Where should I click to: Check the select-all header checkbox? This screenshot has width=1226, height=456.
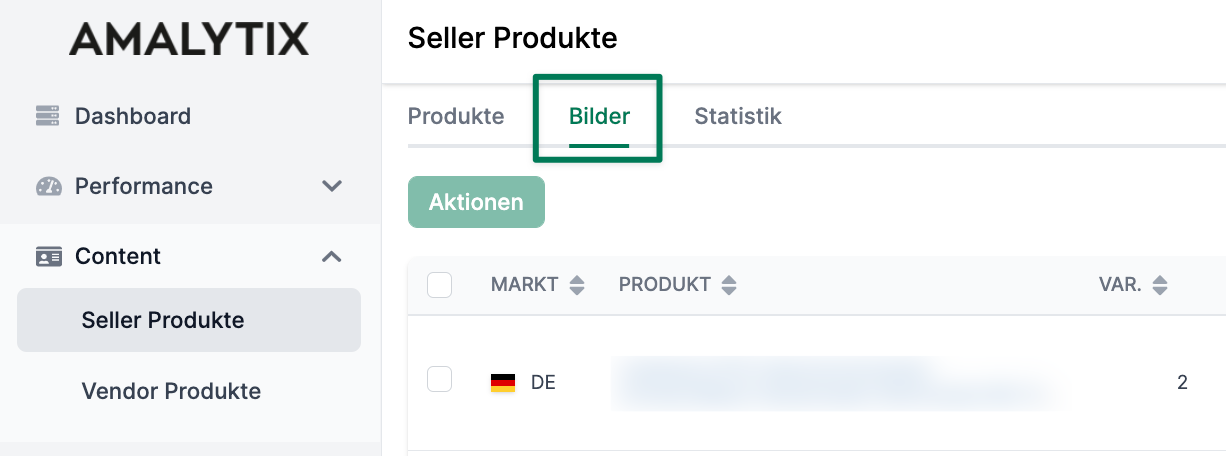coord(439,285)
